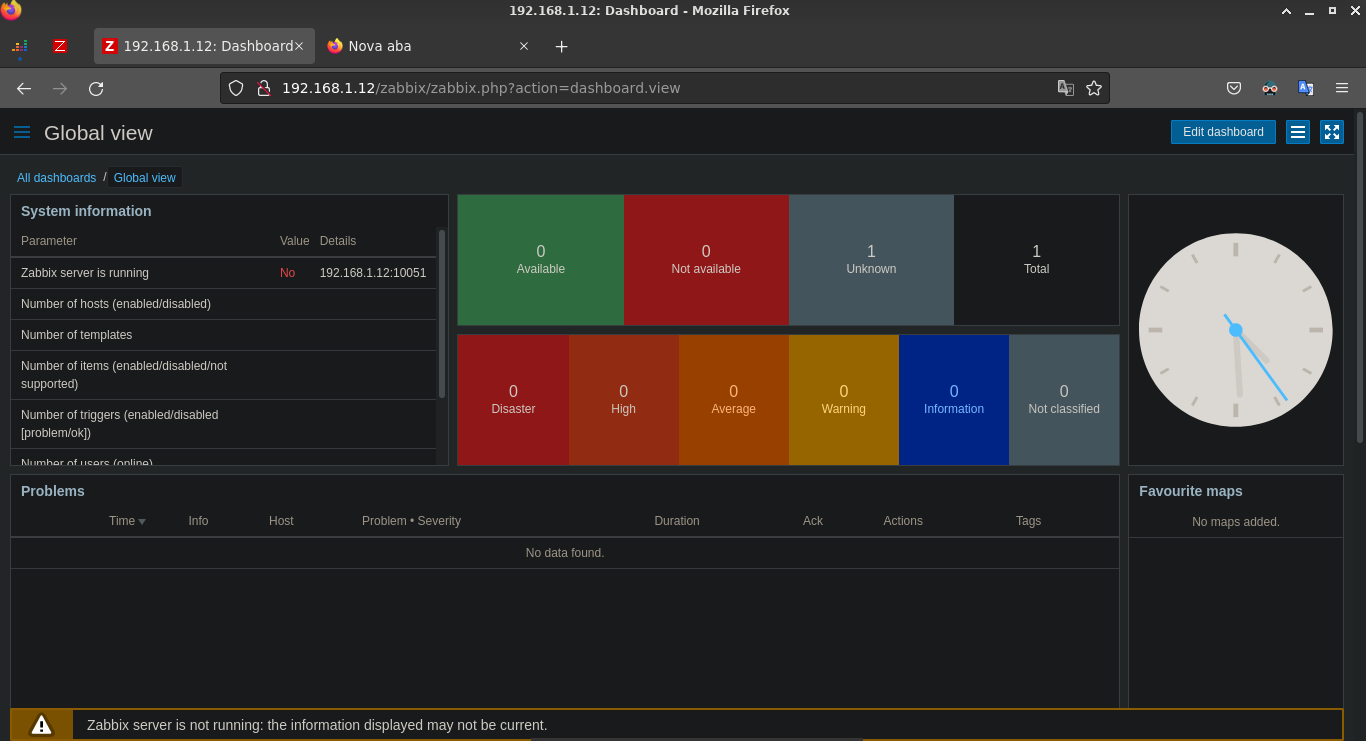Screen dimensions: 1366x741
Task: Click the Problems widget title
Action: click(x=53, y=491)
